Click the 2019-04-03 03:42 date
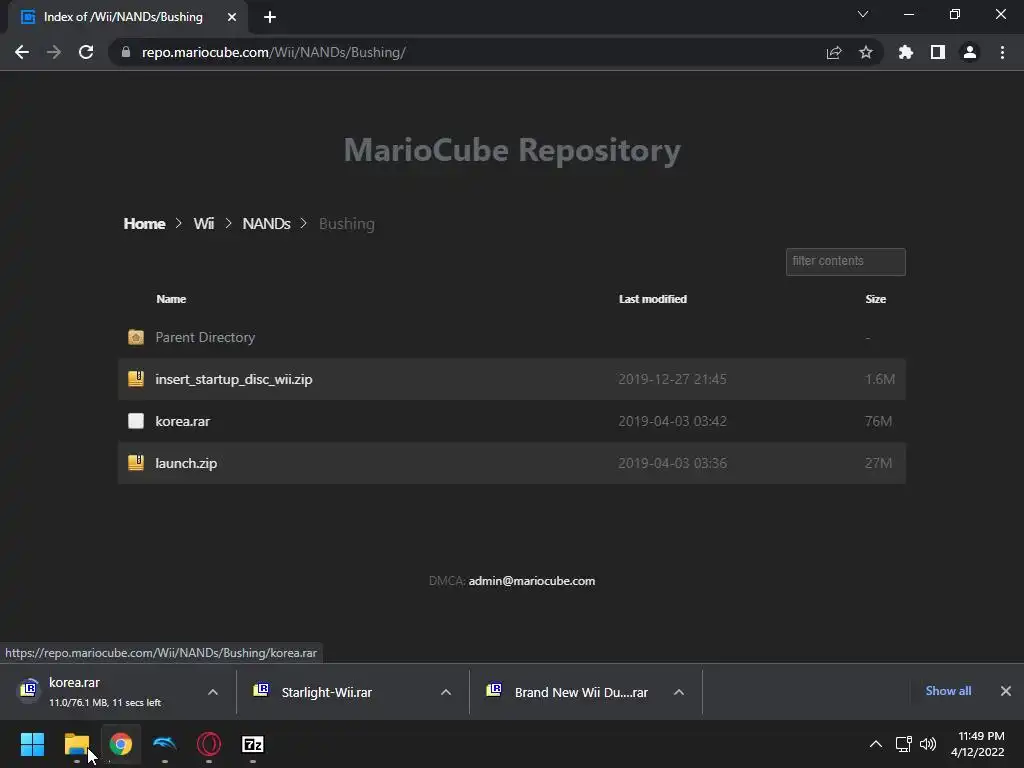The width and height of the screenshot is (1024, 768). point(672,421)
